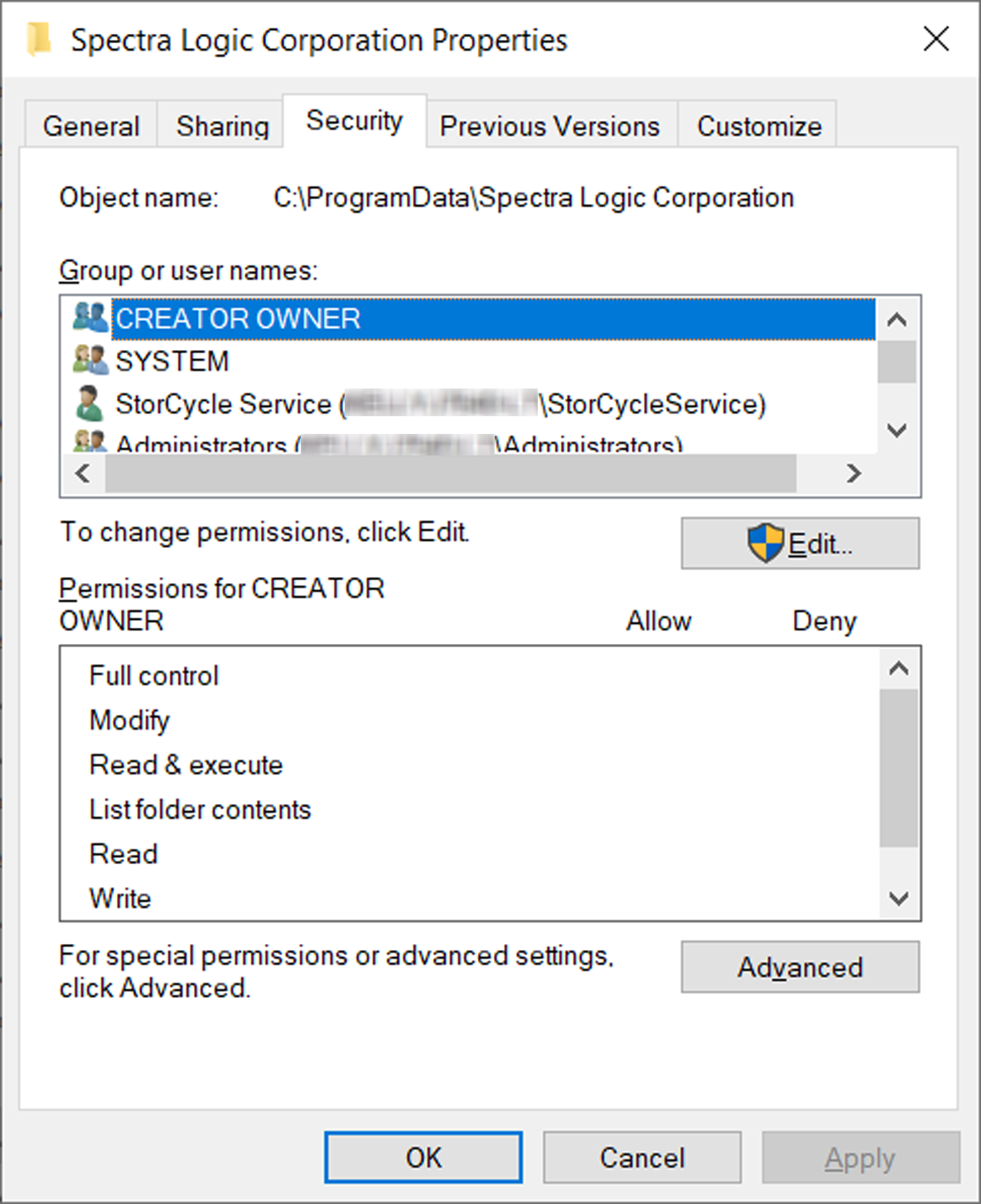Select SYSTEM in the group list

[x=172, y=361]
